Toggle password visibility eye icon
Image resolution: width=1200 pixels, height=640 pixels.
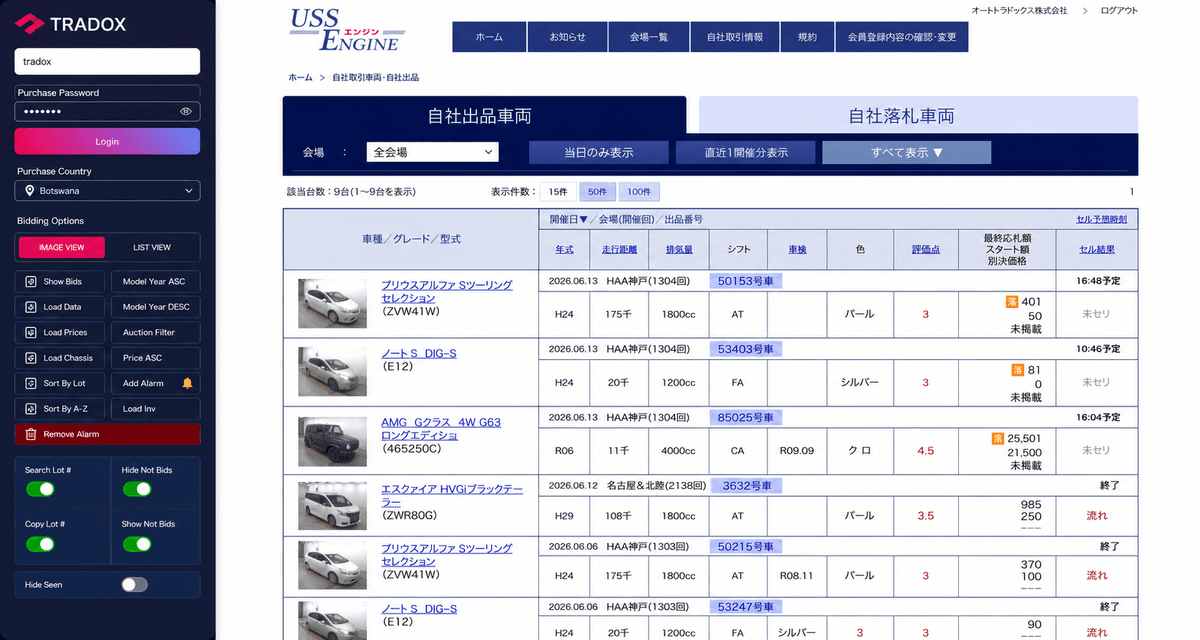point(186,111)
